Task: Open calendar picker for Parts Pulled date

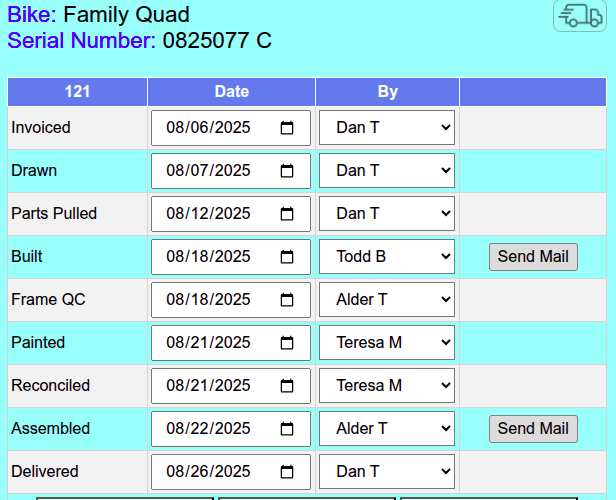Action: point(287,214)
